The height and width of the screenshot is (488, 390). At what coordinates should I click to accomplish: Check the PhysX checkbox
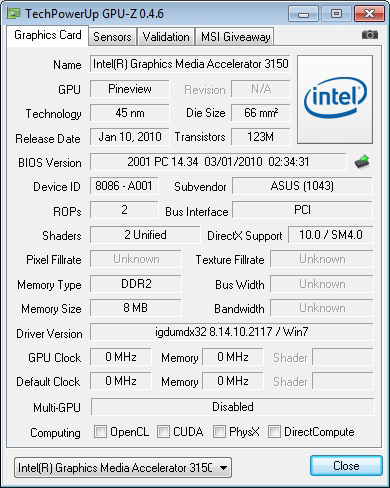[219, 431]
